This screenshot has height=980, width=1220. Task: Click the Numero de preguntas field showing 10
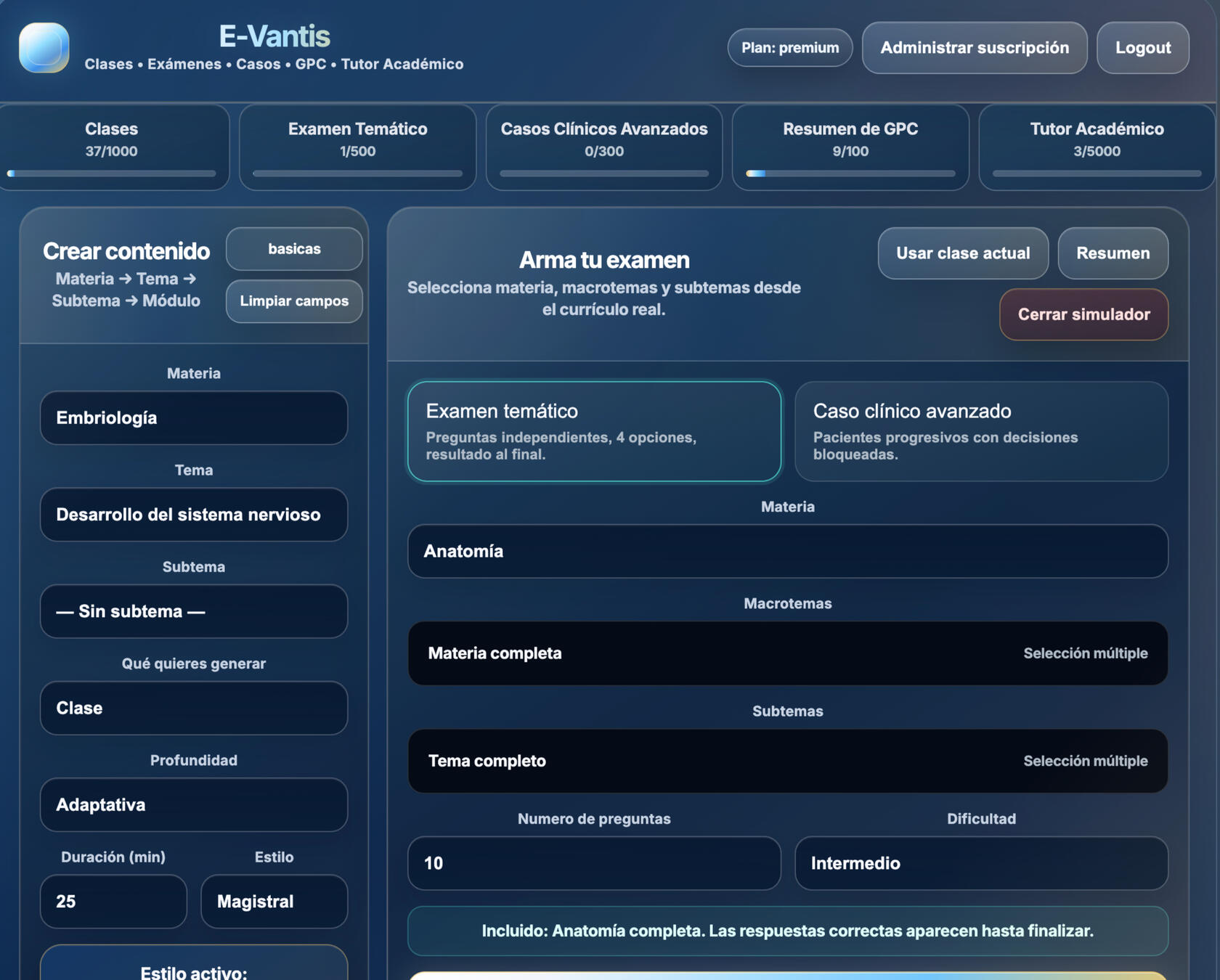click(594, 863)
